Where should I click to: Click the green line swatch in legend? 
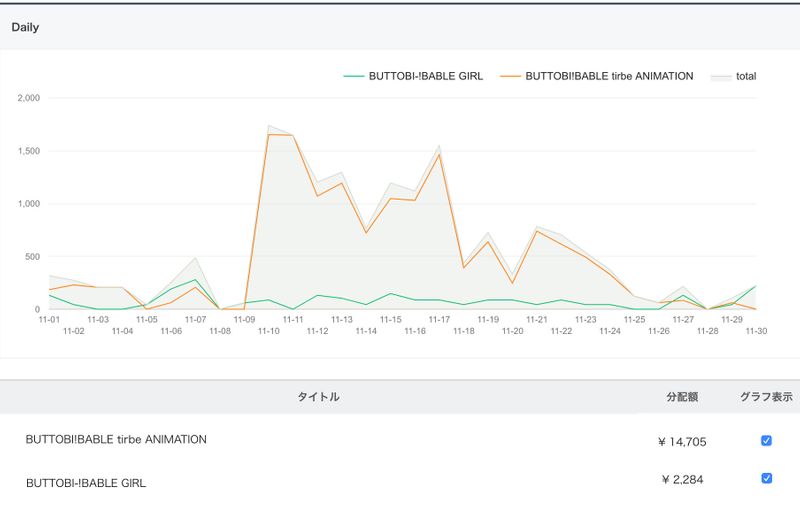[353, 76]
